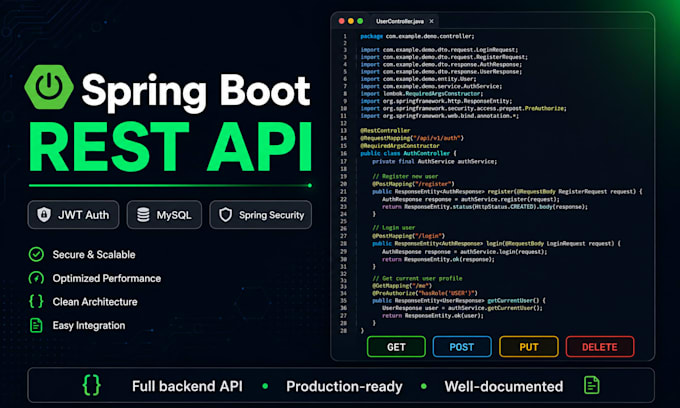The height and width of the screenshot is (408, 680).
Task: Click the red window close dot
Action: click(x=342, y=21)
